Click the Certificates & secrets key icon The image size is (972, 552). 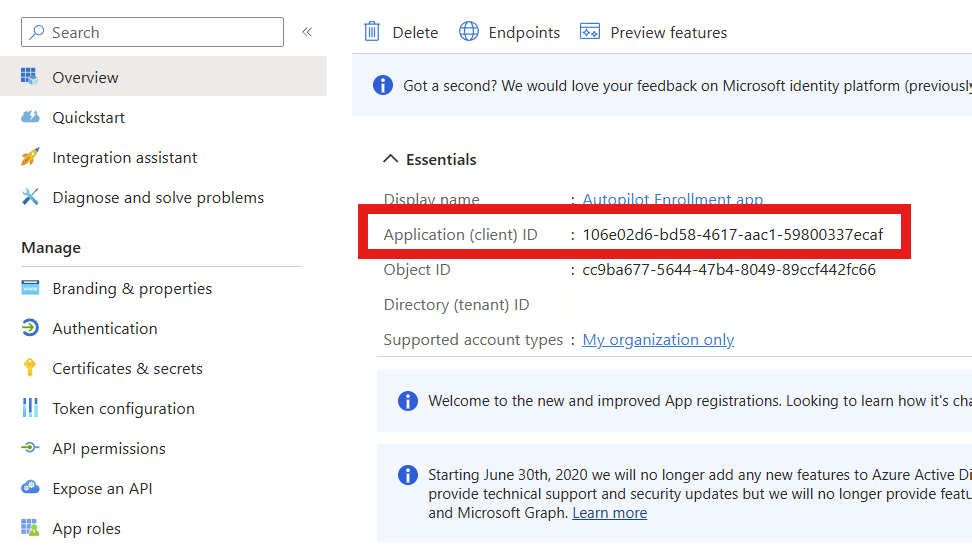tap(30, 369)
